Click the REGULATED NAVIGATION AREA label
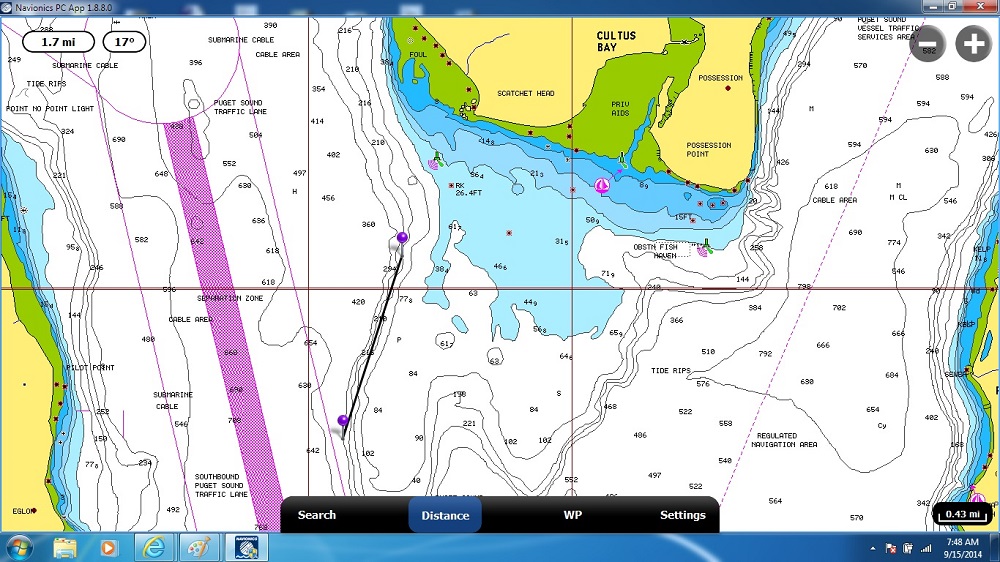 tap(784, 440)
